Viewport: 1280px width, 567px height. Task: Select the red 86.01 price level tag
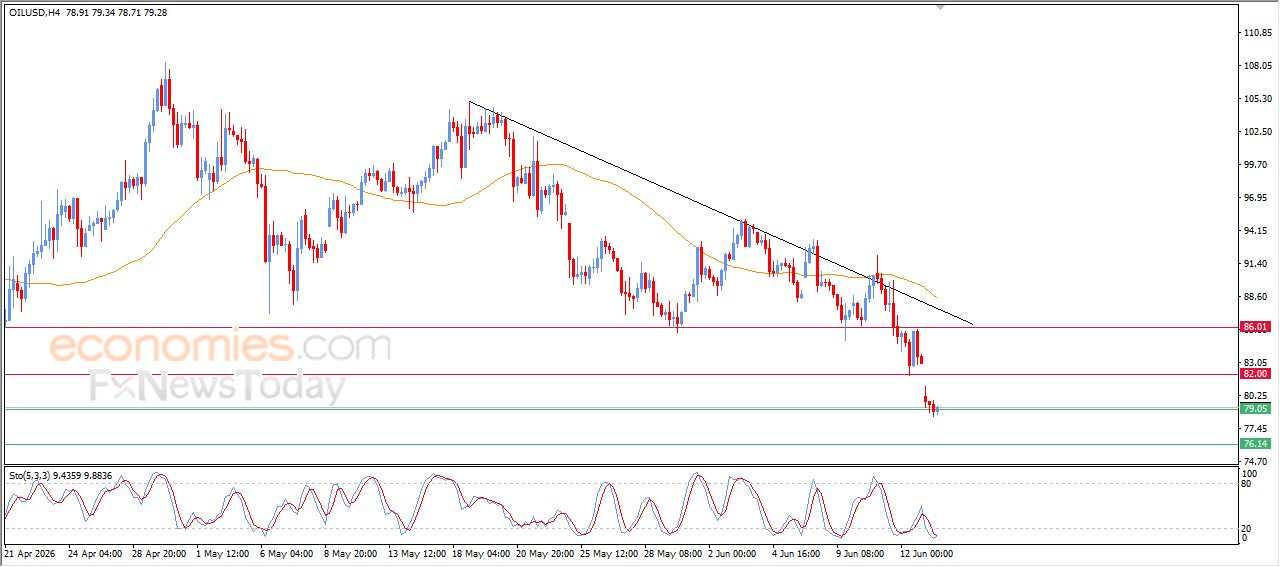1255,327
